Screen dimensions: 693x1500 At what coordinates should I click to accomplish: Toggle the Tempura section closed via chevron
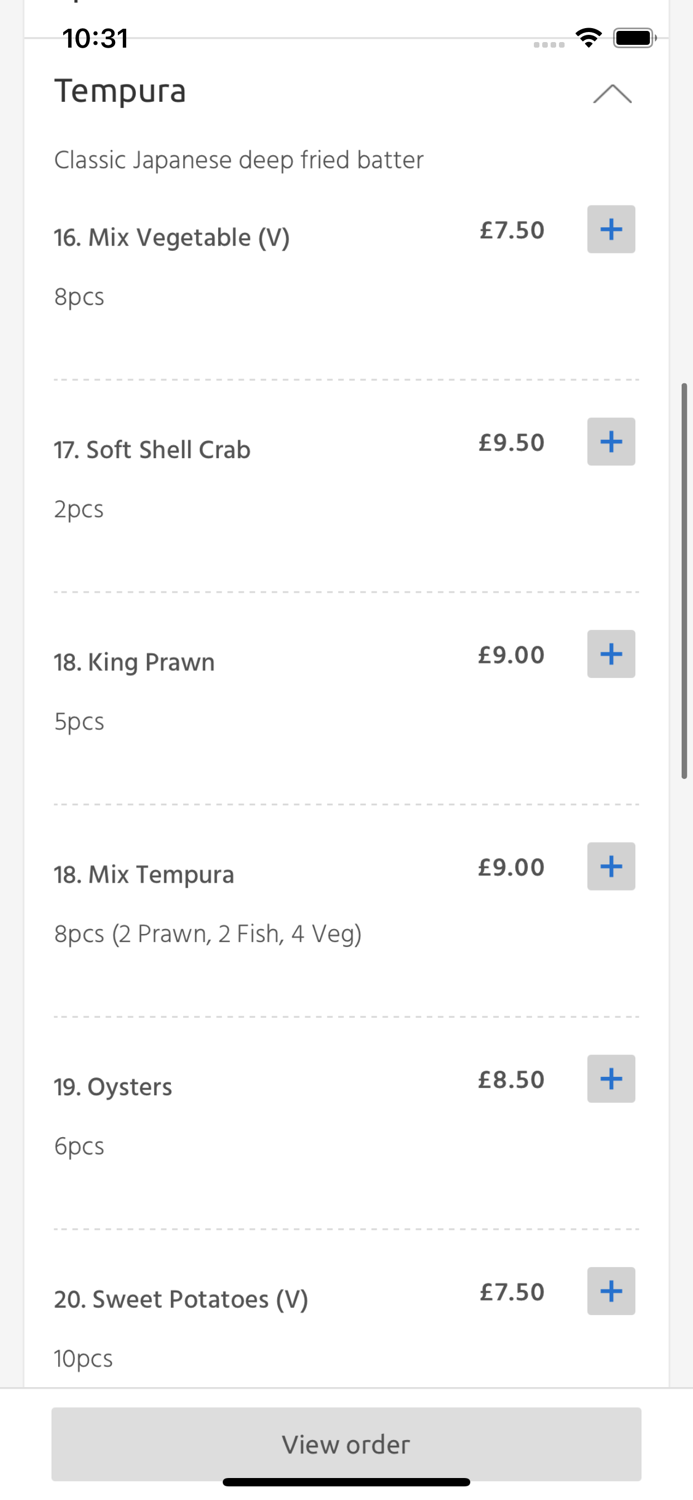tap(612, 93)
